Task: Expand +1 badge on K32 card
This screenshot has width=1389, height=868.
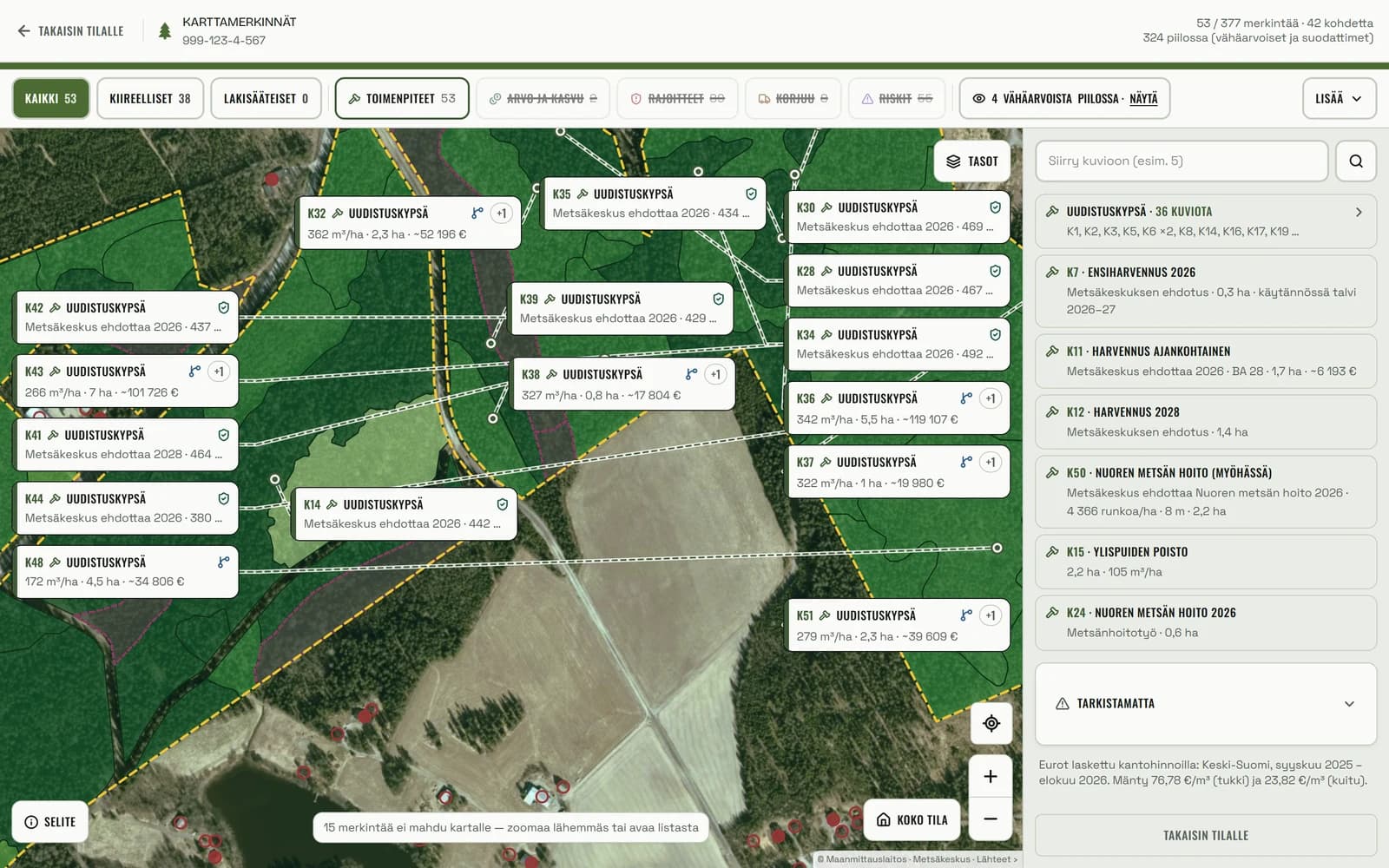Action: [501, 214]
